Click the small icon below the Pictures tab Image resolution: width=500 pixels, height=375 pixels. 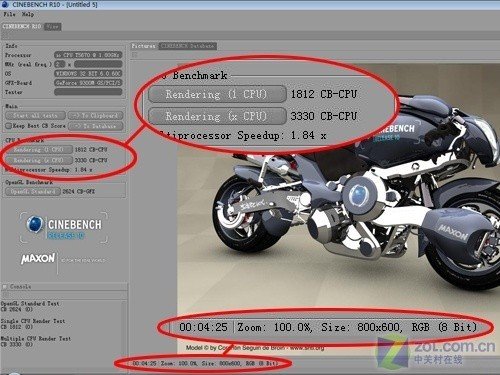[x=134, y=55]
